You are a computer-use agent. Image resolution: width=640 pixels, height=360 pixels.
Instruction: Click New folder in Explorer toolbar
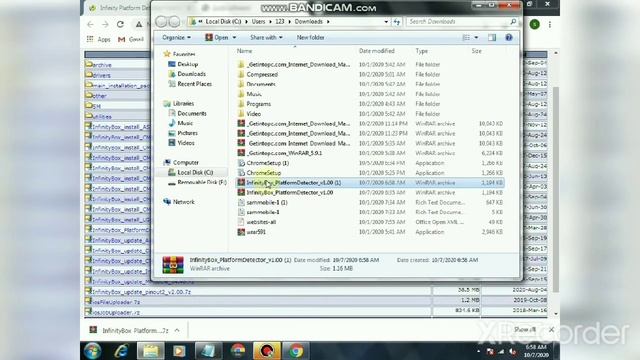[x=310, y=38]
